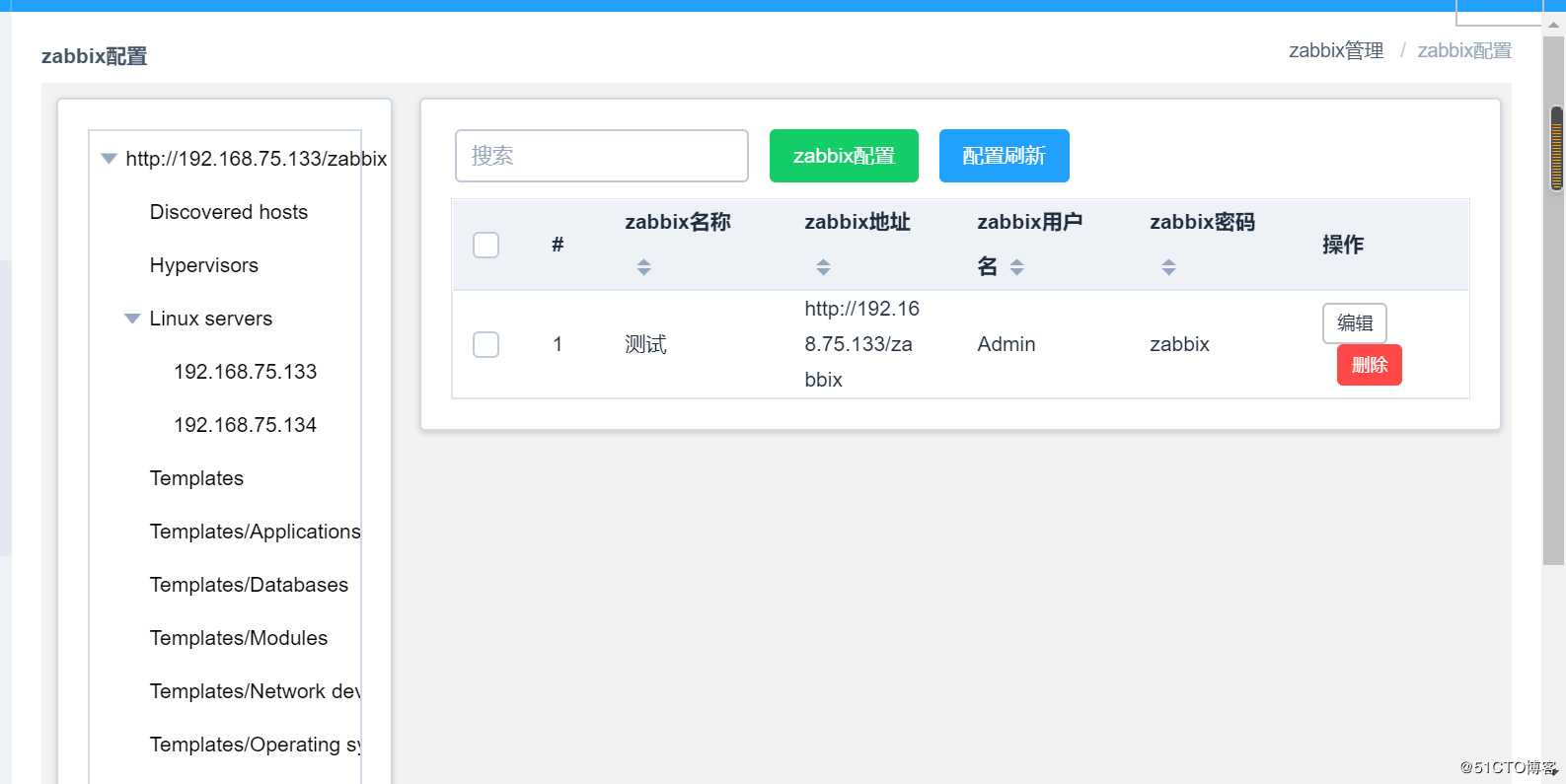Select Hypervisors tree item

[204, 265]
